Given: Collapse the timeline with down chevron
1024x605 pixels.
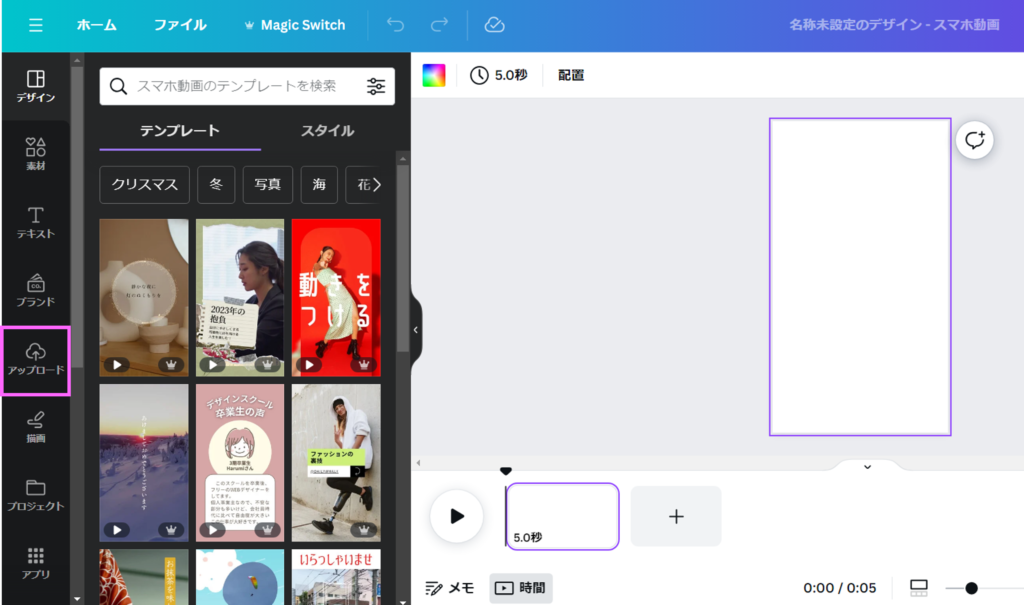Looking at the screenshot, I should pyautogui.click(x=867, y=466).
